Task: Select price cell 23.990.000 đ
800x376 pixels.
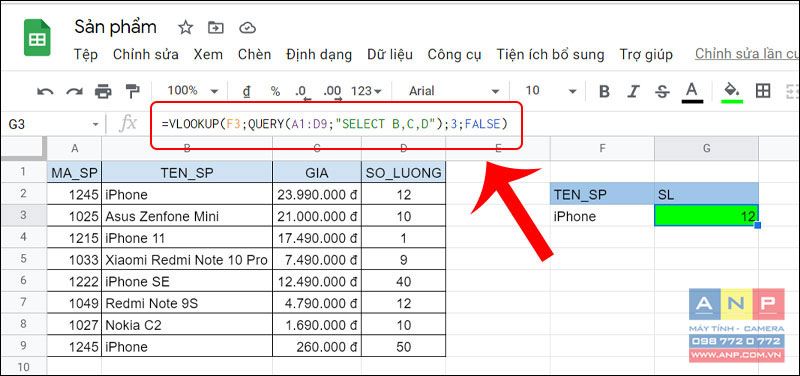Action: (317, 195)
